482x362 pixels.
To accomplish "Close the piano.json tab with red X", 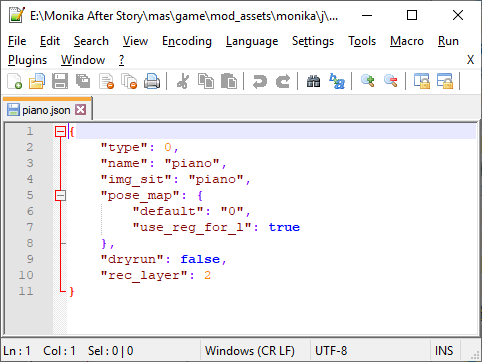I will click(x=81, y=109).
